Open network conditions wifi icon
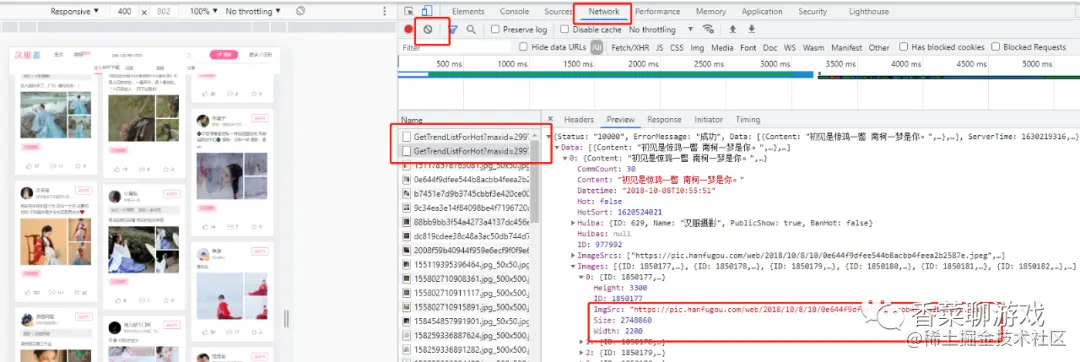 coord(708,30)
